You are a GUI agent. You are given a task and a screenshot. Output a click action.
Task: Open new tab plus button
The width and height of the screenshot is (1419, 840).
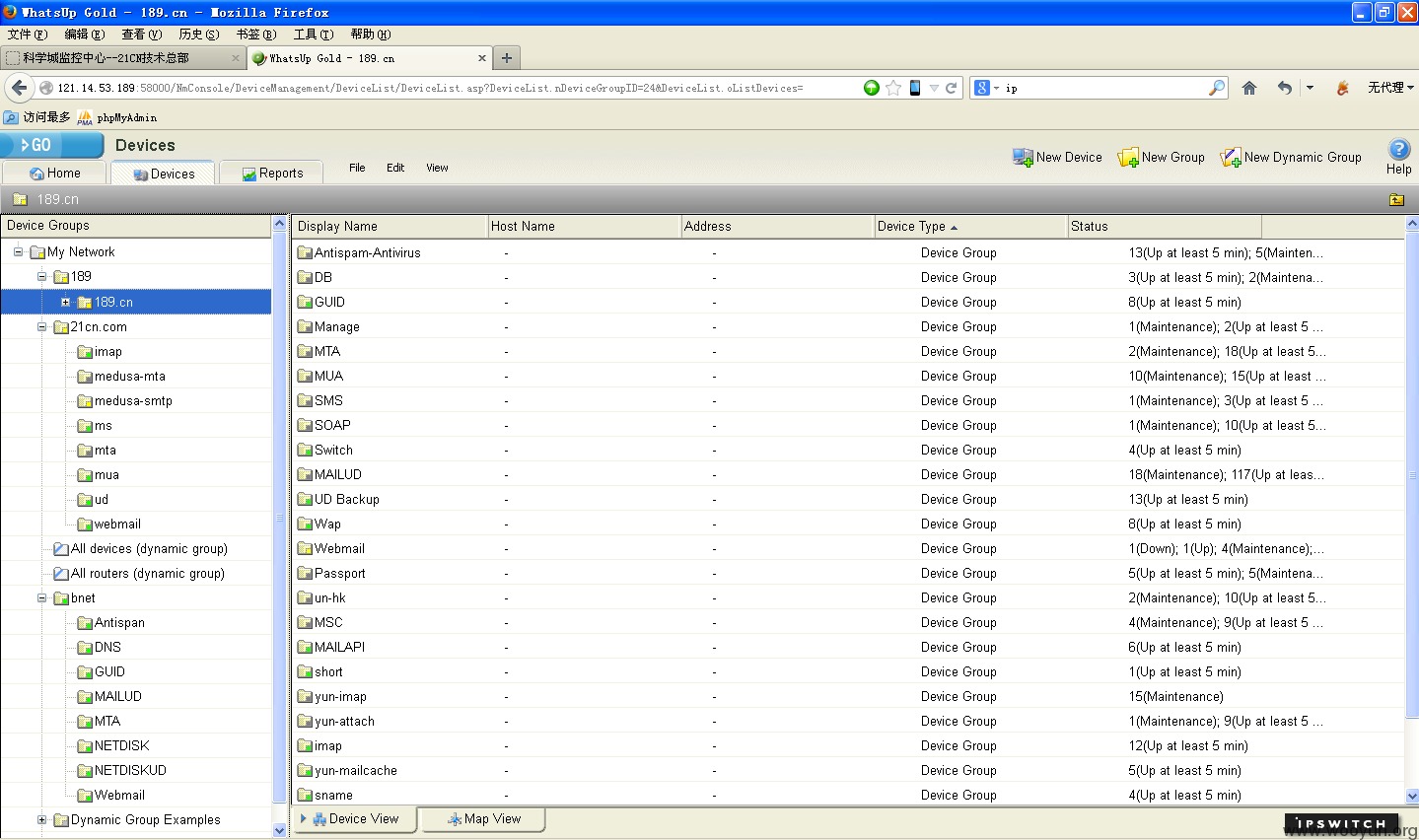pos(507,58)
